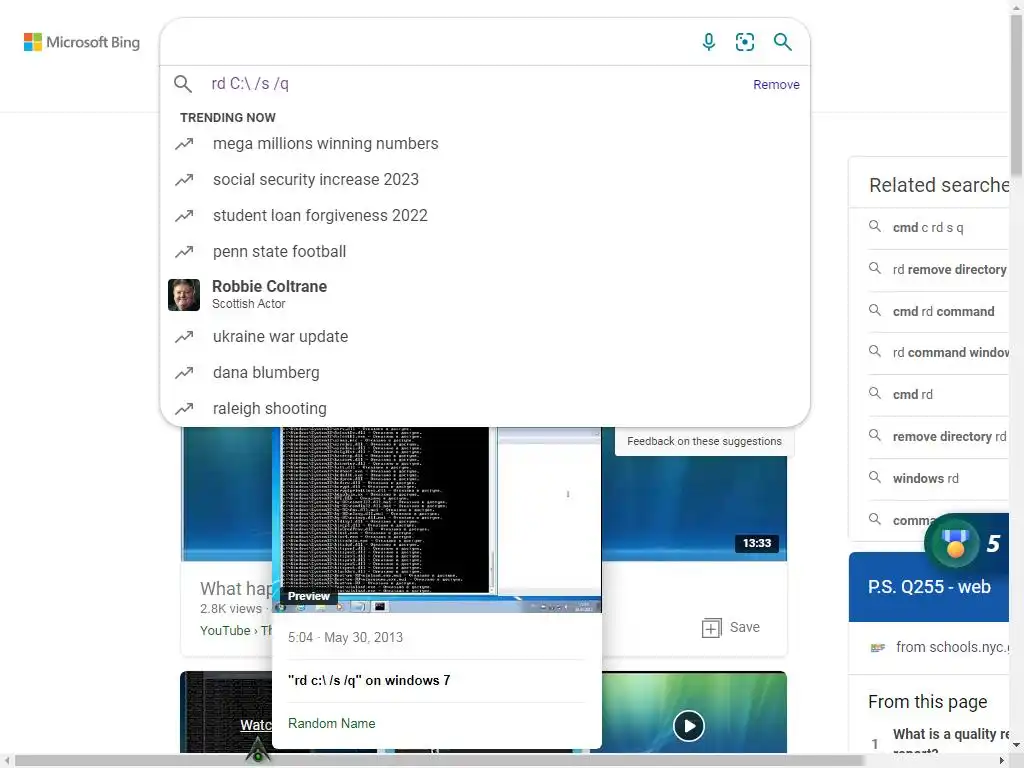
Task: Submit search with magnifier icon
Action: 782,42
